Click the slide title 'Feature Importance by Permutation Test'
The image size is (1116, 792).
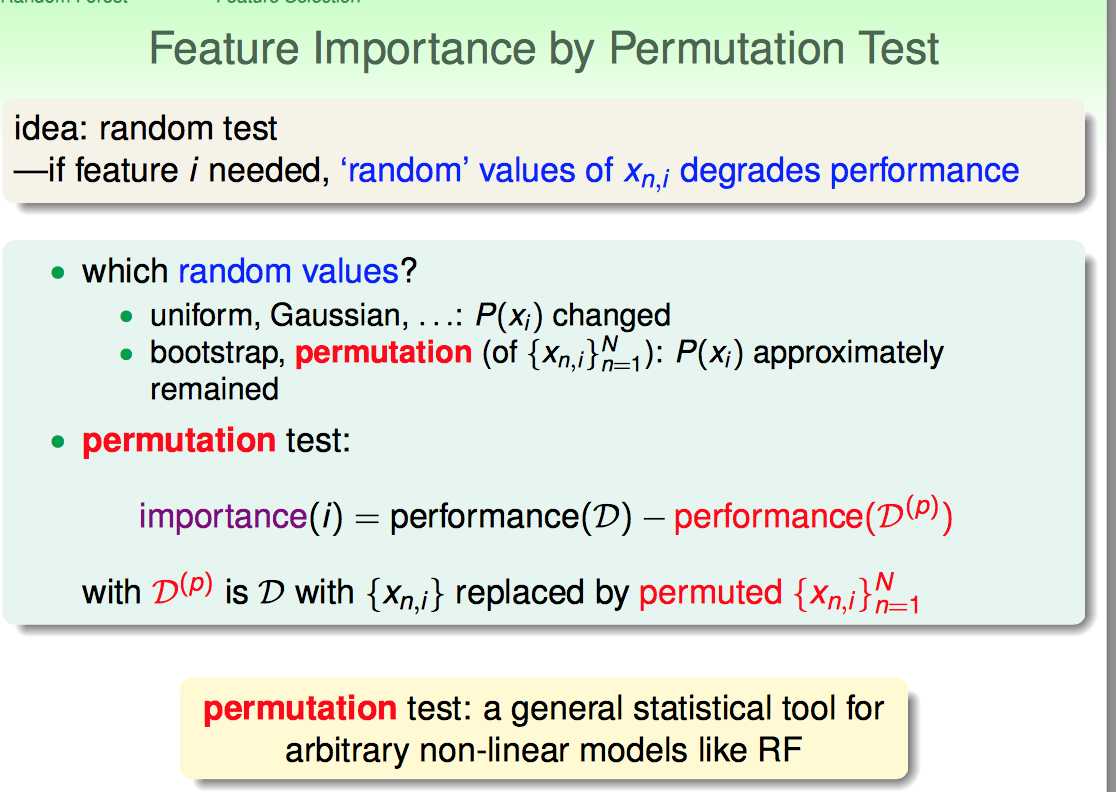click(544, 48)
